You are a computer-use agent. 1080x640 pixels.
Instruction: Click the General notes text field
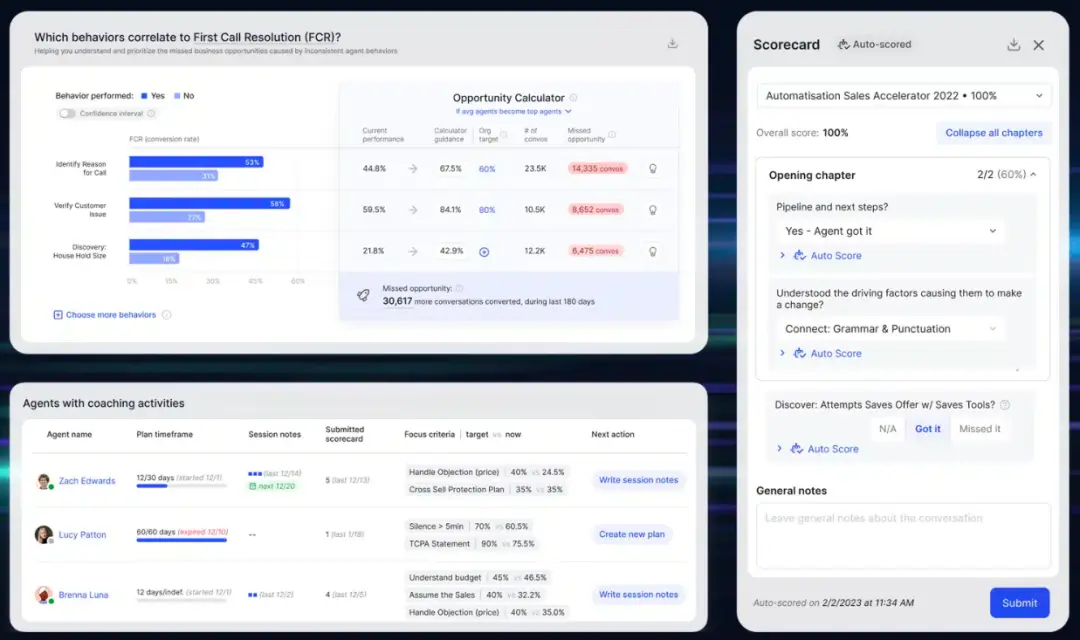point(903,535)
